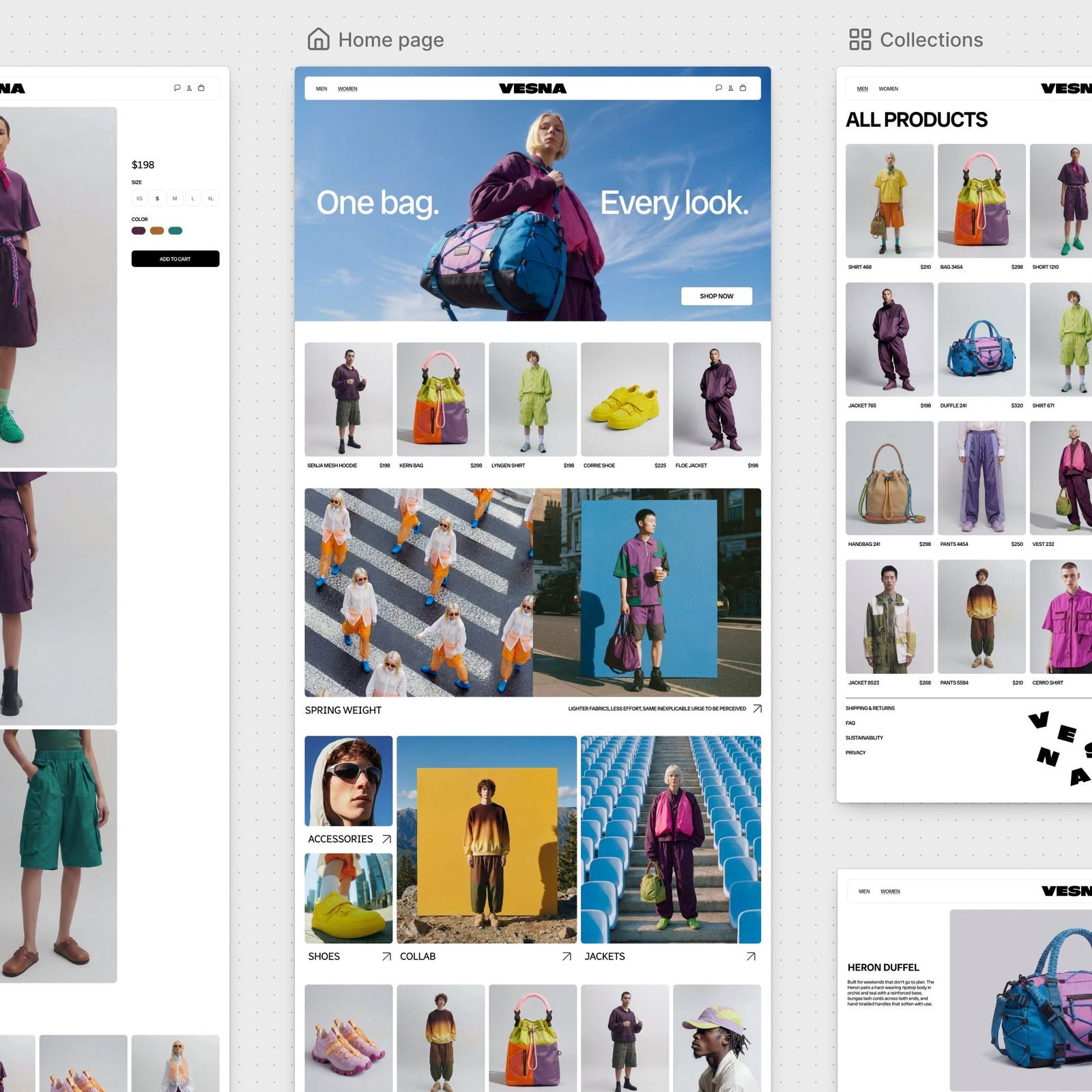Click the arrow icon next to Spring Weight tagline
The height and width of the screenshot is (1092, 1092).
pos(757,709)
